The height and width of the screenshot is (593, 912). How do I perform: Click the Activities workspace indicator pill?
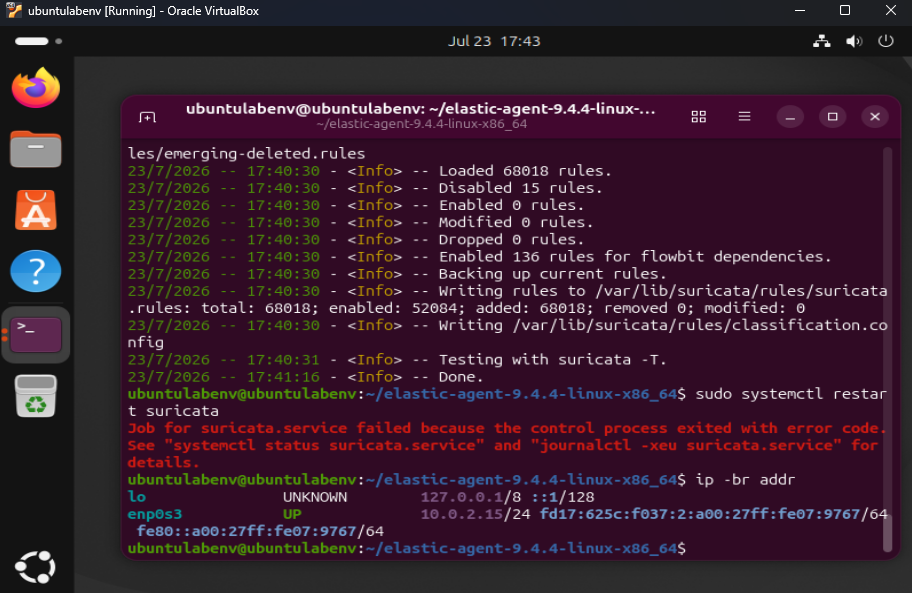(32, 41)
